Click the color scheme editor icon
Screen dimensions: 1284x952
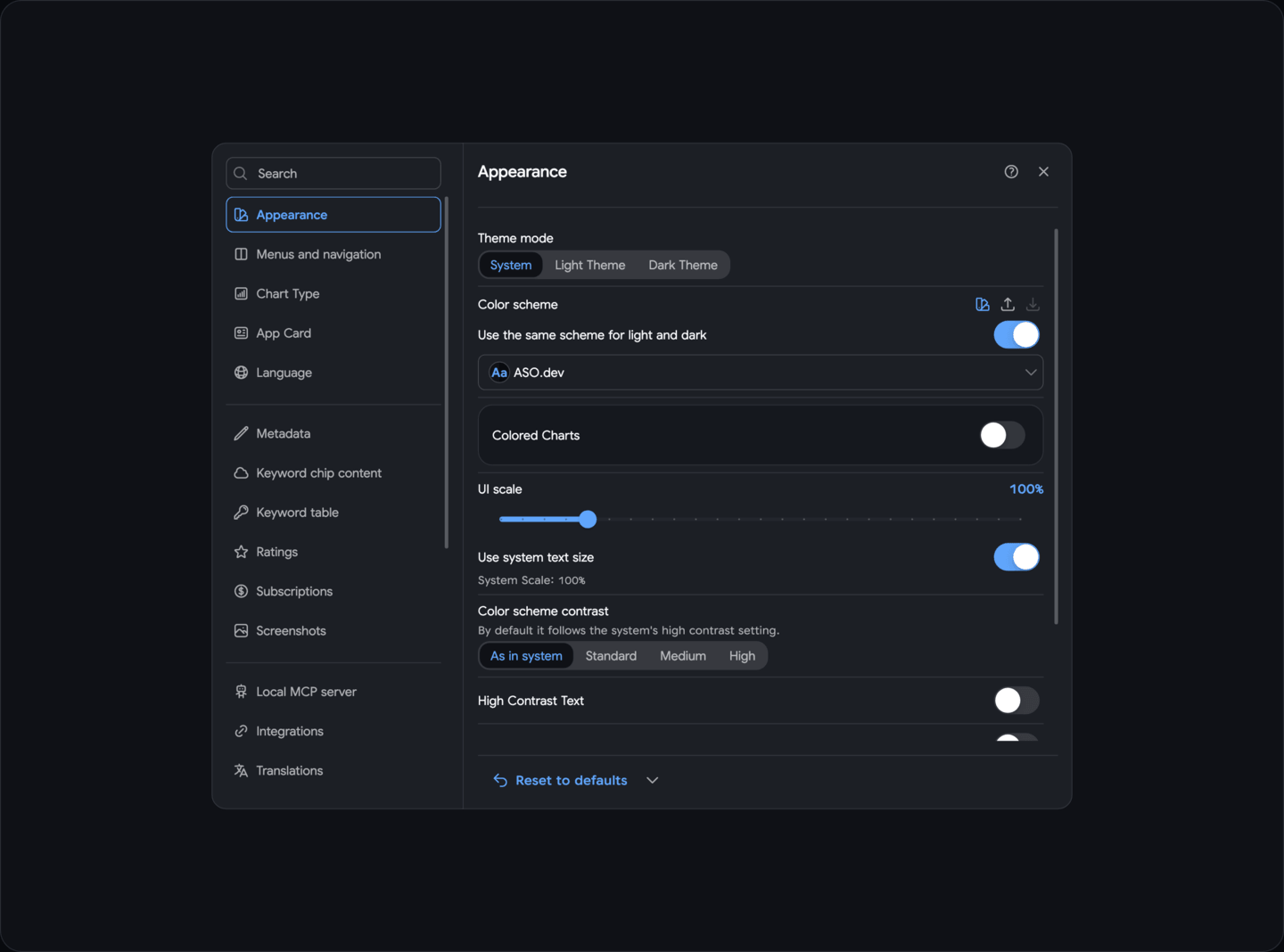click(983, 305)
